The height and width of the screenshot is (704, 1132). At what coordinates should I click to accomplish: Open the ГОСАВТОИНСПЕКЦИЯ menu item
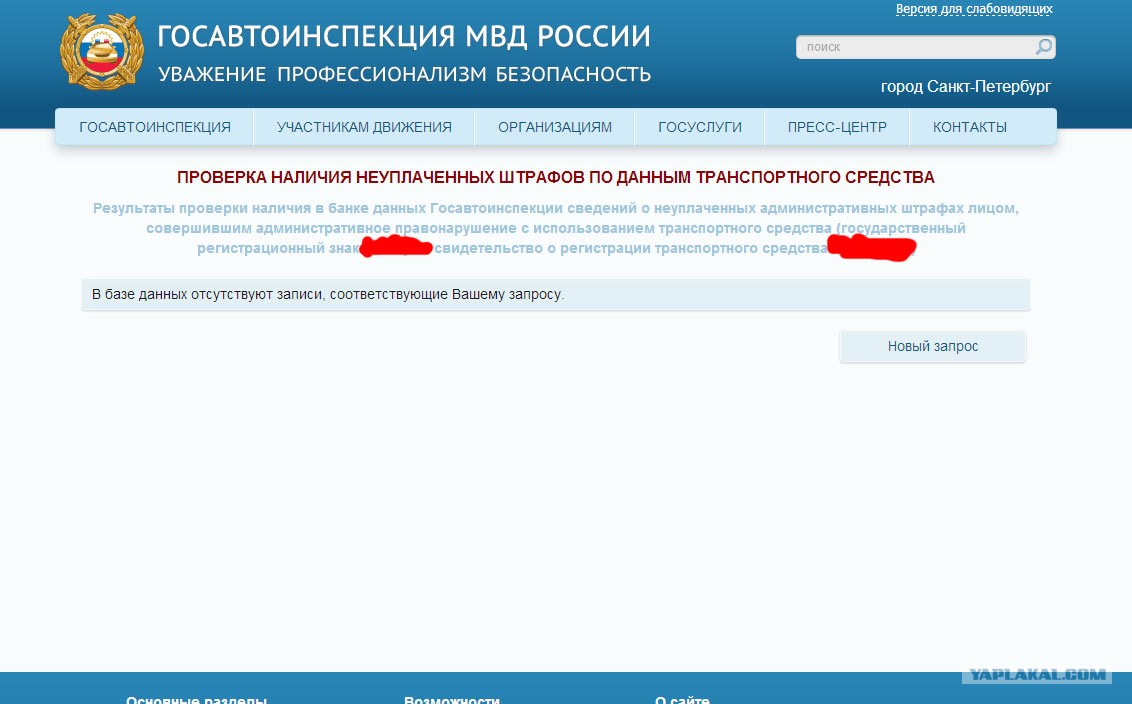[154, 127]
